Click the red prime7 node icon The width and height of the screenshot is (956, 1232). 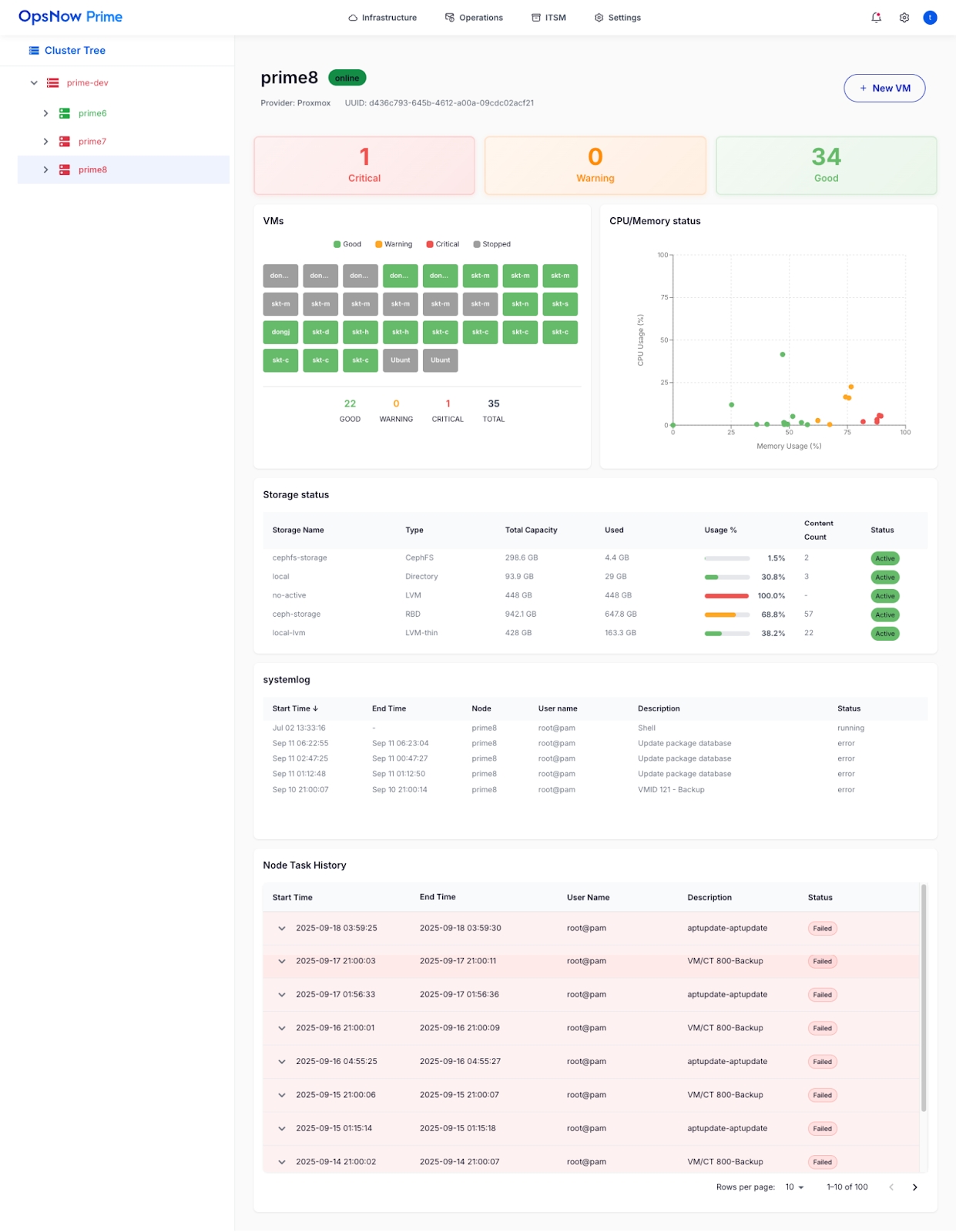(x=65, y=142)
